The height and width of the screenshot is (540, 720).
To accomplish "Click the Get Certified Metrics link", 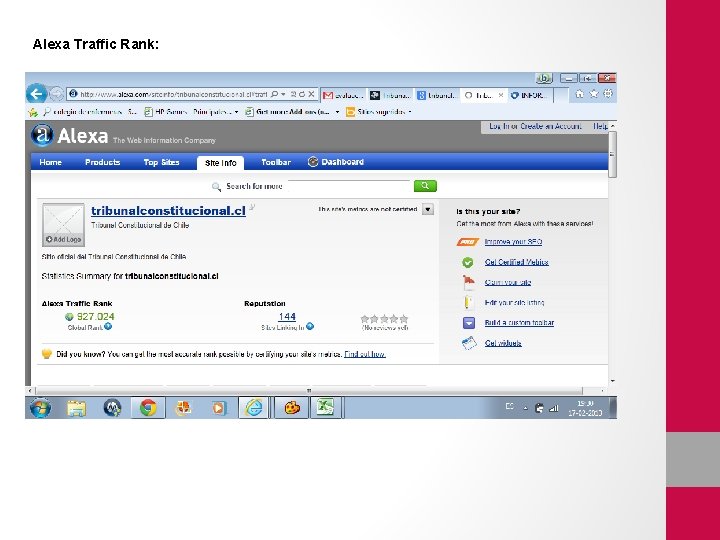I will coord(517,262).
